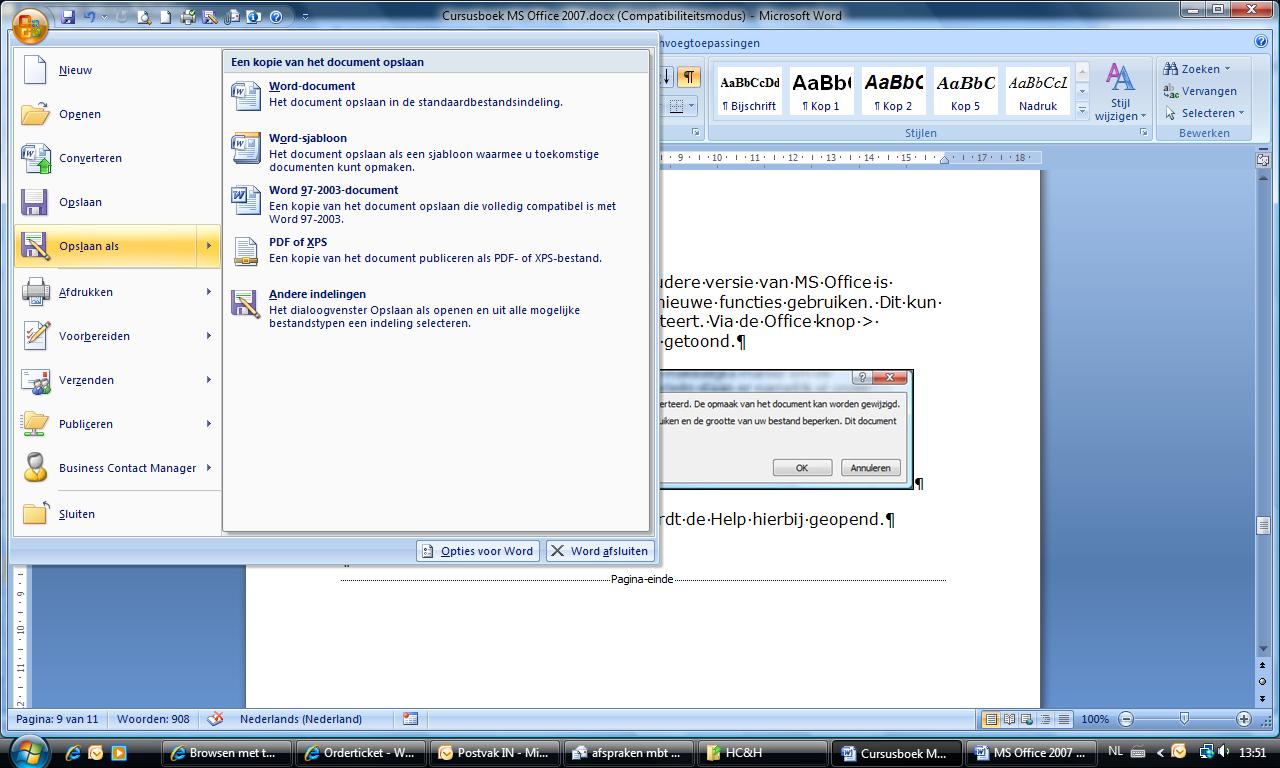1280x768 pixels.
Task: Expand the Publiceren submenu arrow
Action: click(x=209, y=424)
